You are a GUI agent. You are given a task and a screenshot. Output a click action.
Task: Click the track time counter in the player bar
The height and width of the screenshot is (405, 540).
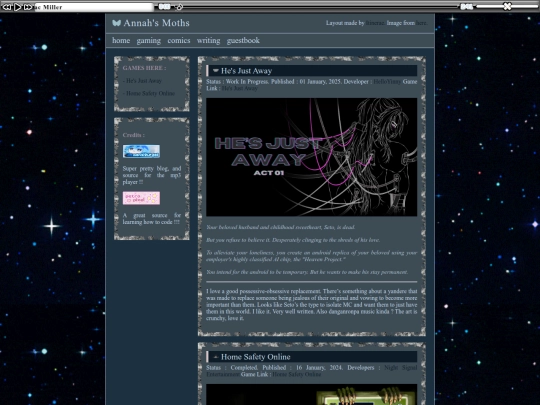click(x=164, y=7)
